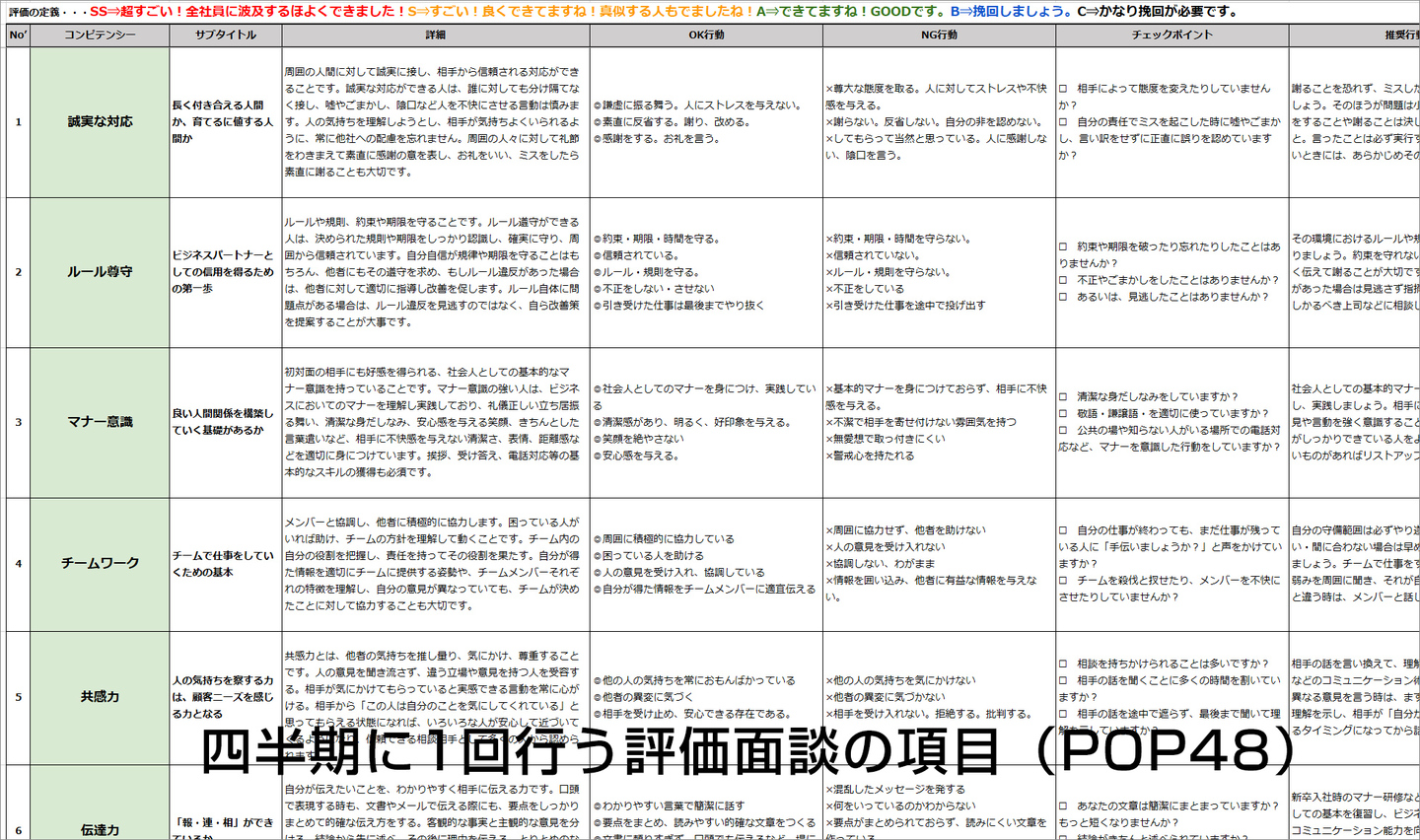Select the No' header cell
The width and height of the screenshot is (1420, 840).
[17, 35]
